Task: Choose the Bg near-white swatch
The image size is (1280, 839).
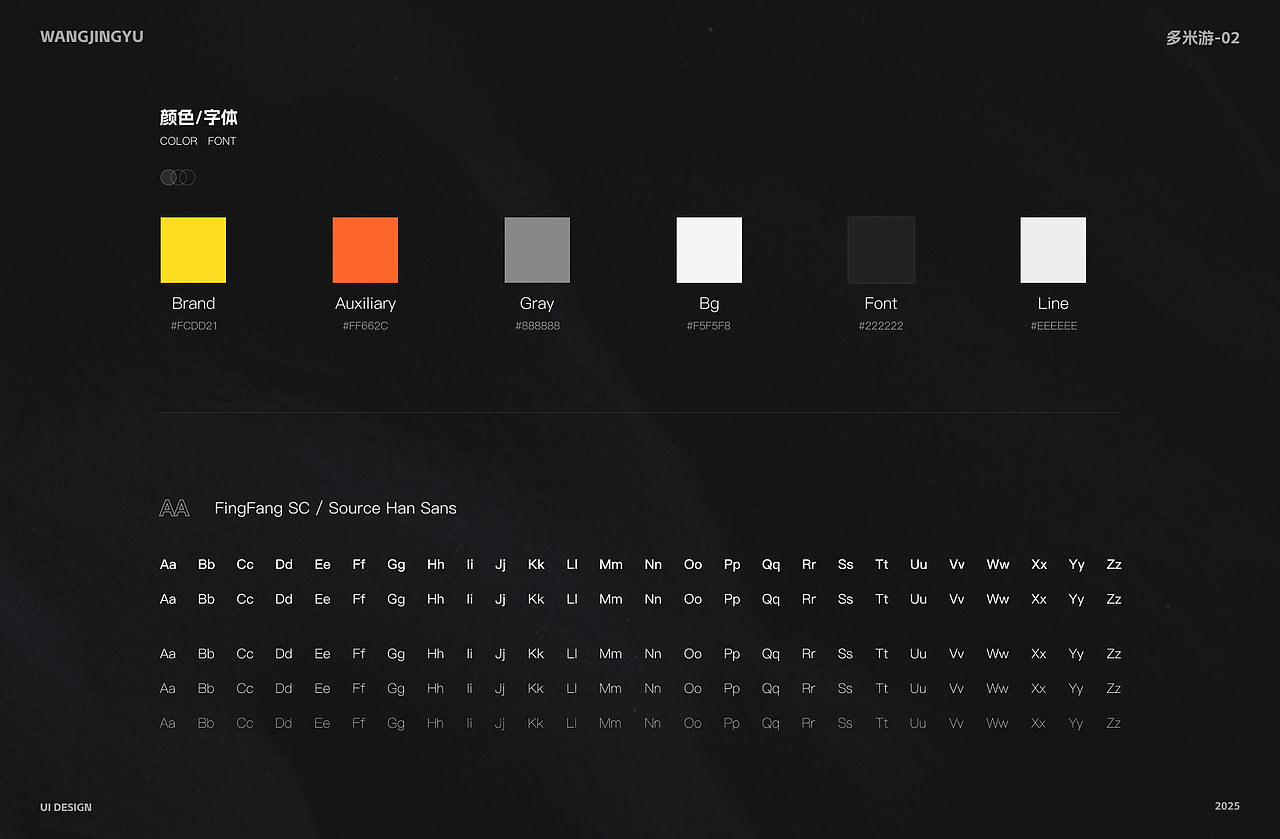Action: [x=709, y=250]
